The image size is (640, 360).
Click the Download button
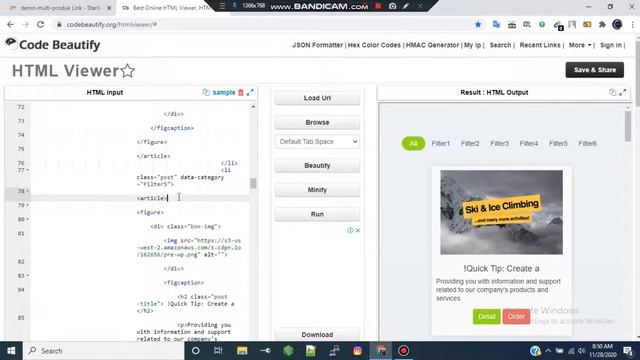(x=317, y=334)
